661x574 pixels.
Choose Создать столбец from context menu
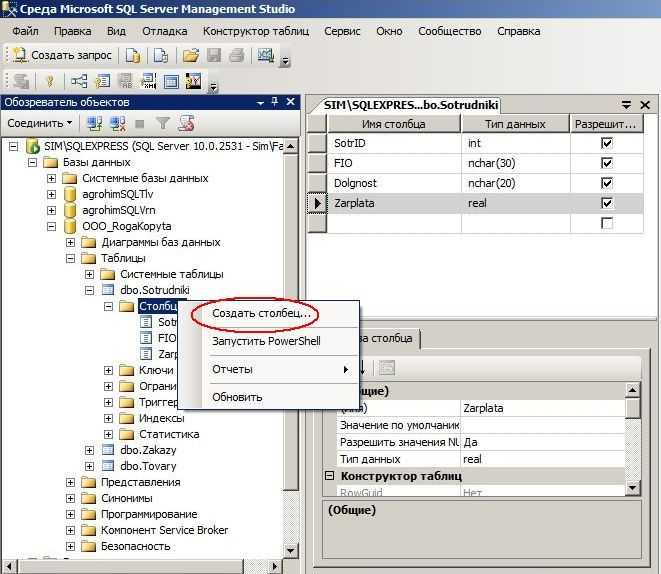click(x=262, y=313)
